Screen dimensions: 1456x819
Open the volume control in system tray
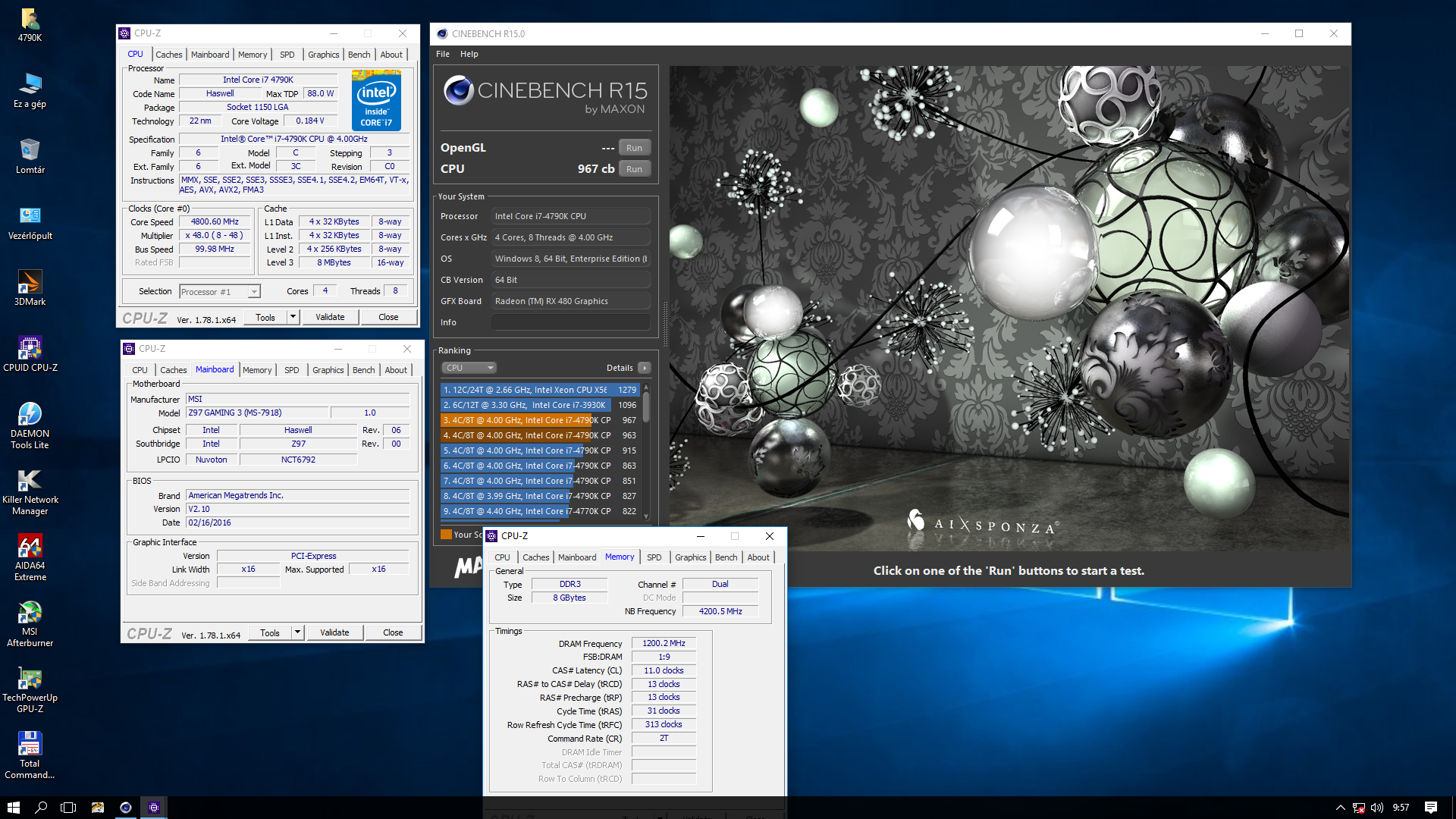(x=1377, y=808)
